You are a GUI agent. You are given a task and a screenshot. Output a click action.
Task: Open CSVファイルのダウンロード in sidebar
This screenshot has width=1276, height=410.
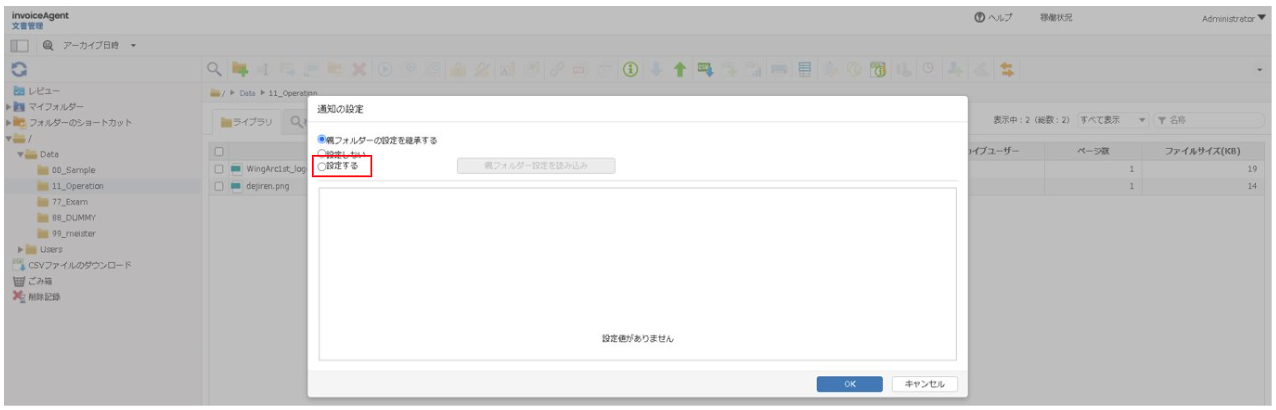tap(71, 265)
